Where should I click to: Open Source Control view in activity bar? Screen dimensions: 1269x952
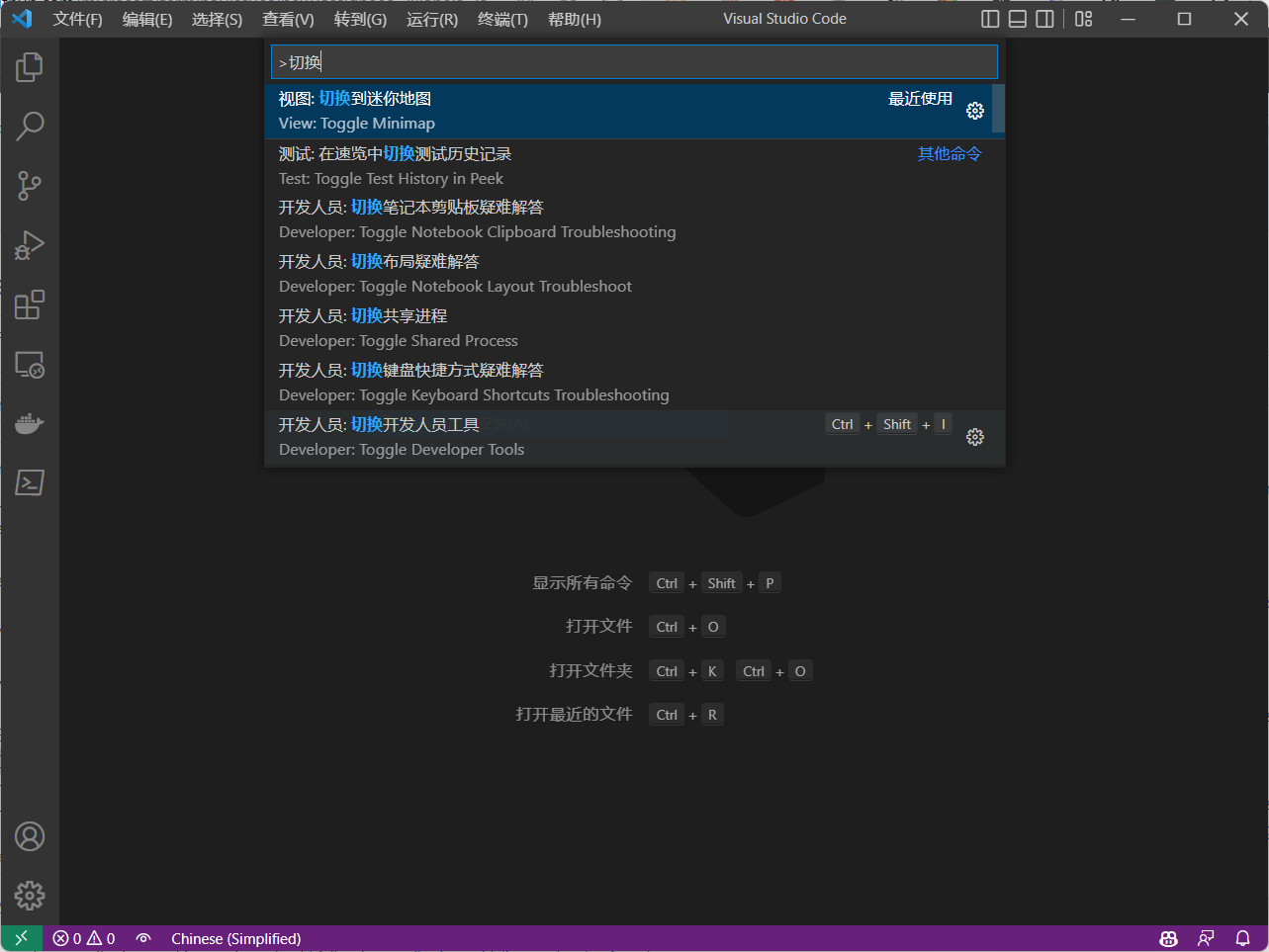[x=30, y=186]
